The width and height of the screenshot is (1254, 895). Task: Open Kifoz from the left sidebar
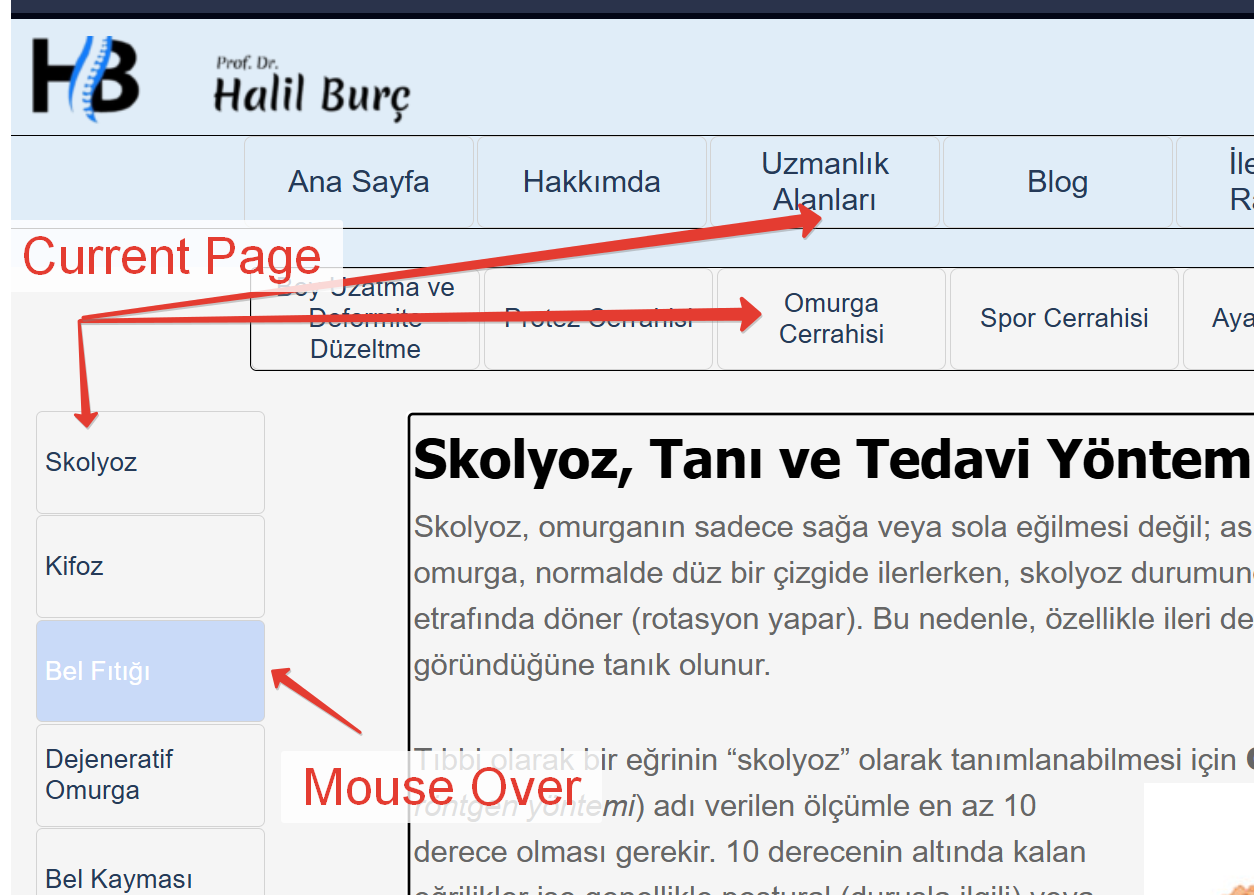(x=150, y=566)
